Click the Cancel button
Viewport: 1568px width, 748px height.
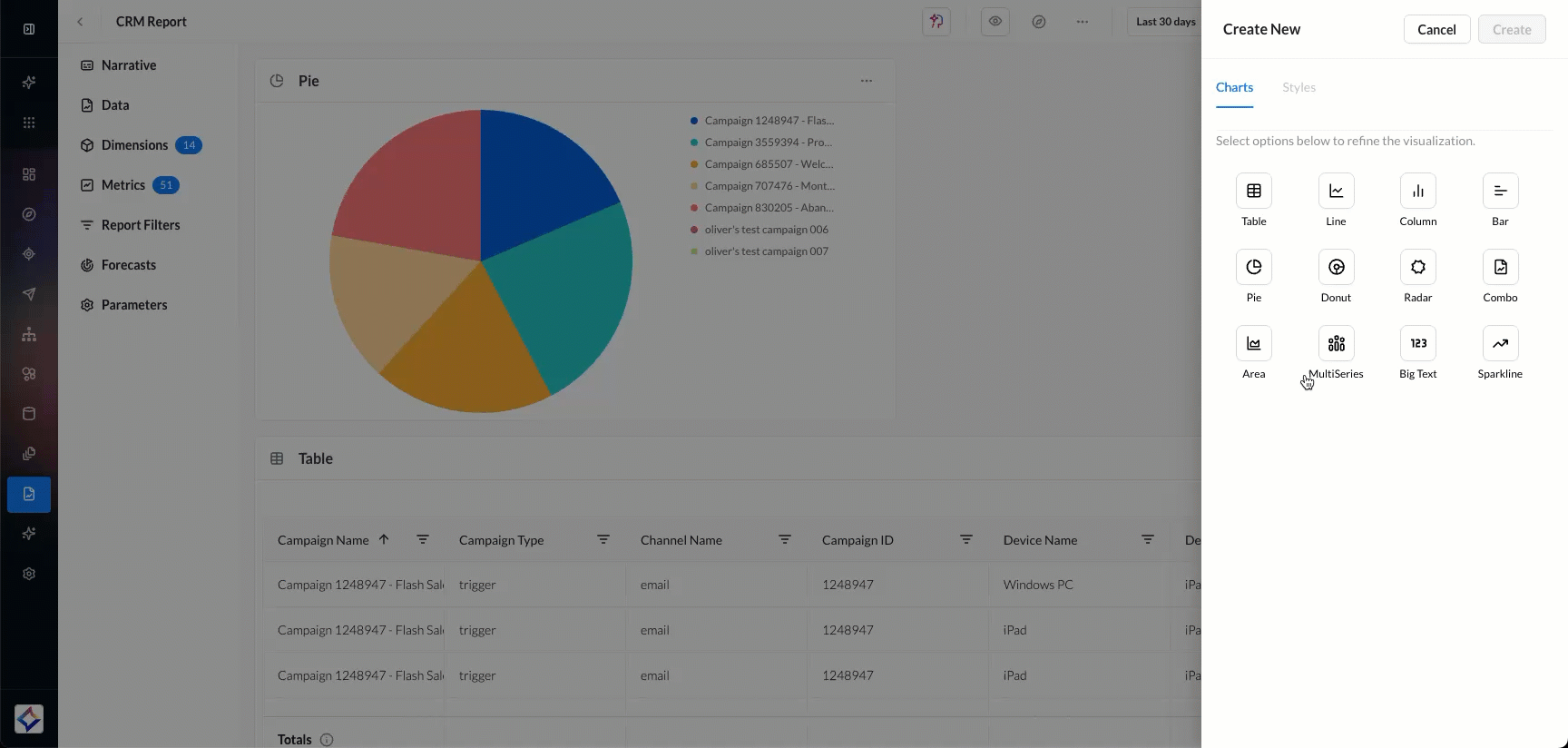[x=1436, y=29]
